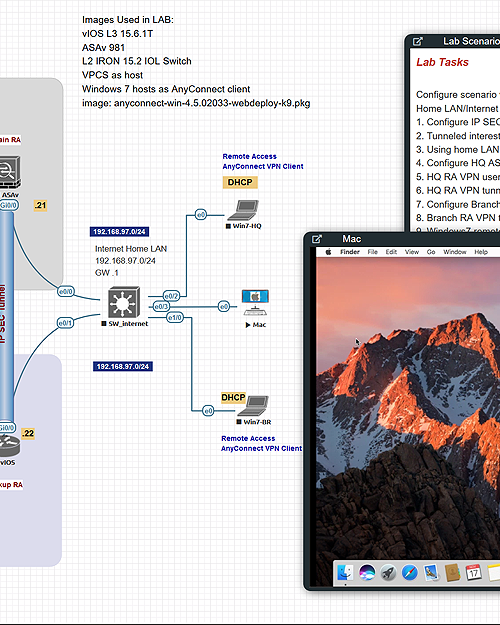Click upper blue 192.168.97.0/24 network label
The image size is (500, 625).
(x=119, y=232)
